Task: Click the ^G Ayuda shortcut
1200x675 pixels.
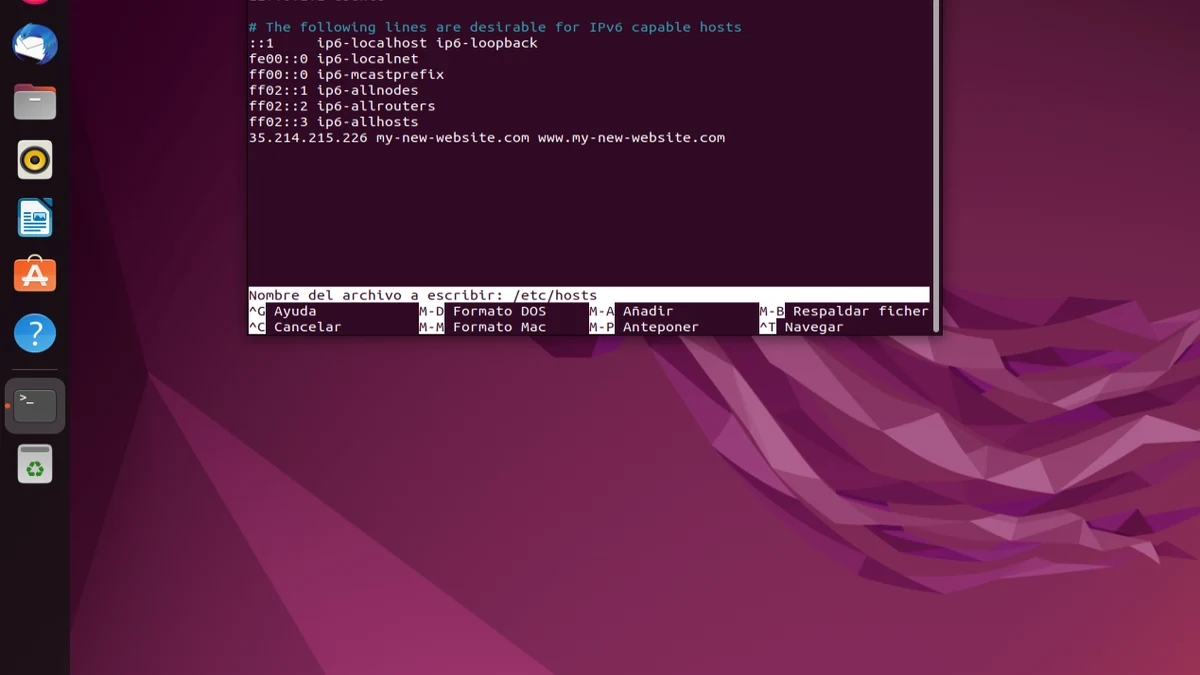Action: [x=283, y=311]
